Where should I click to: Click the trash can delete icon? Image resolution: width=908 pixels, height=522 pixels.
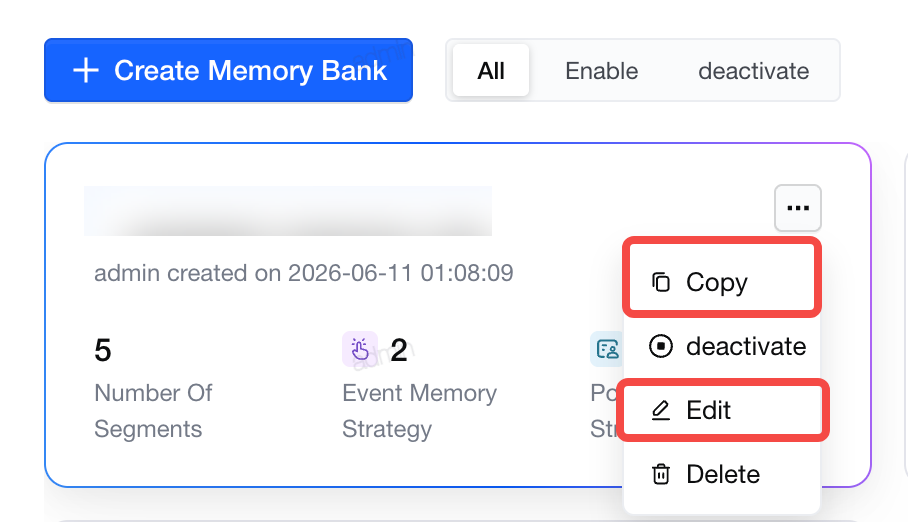[661, 474]
